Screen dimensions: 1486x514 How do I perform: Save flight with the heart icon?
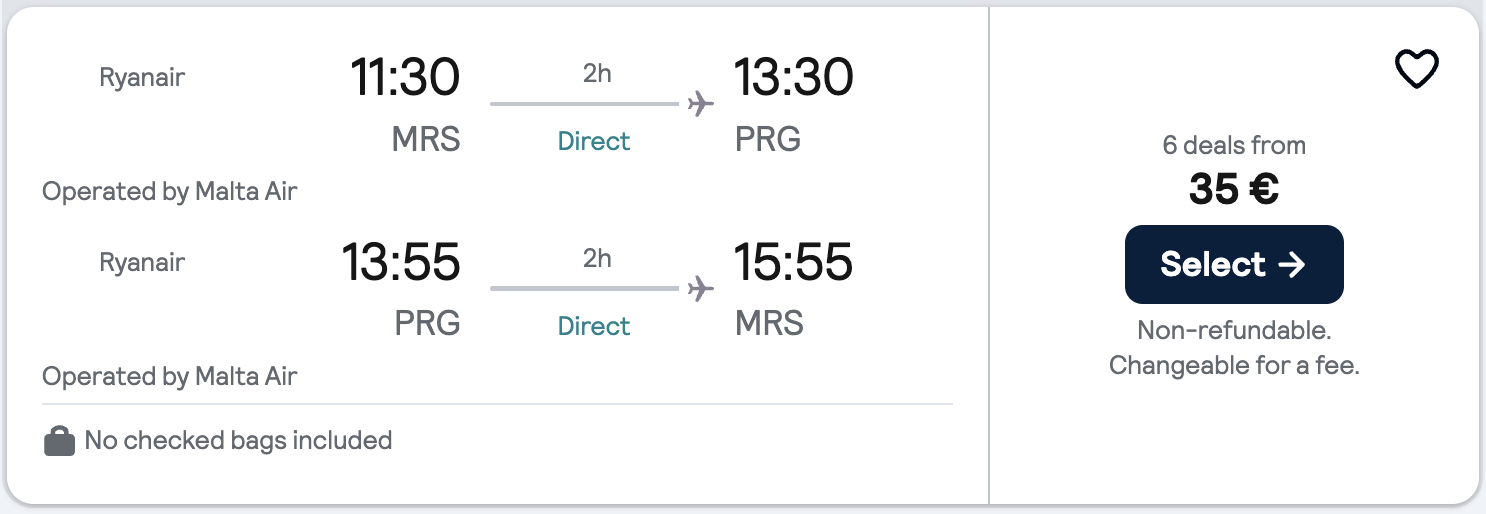click(1416, 70)
